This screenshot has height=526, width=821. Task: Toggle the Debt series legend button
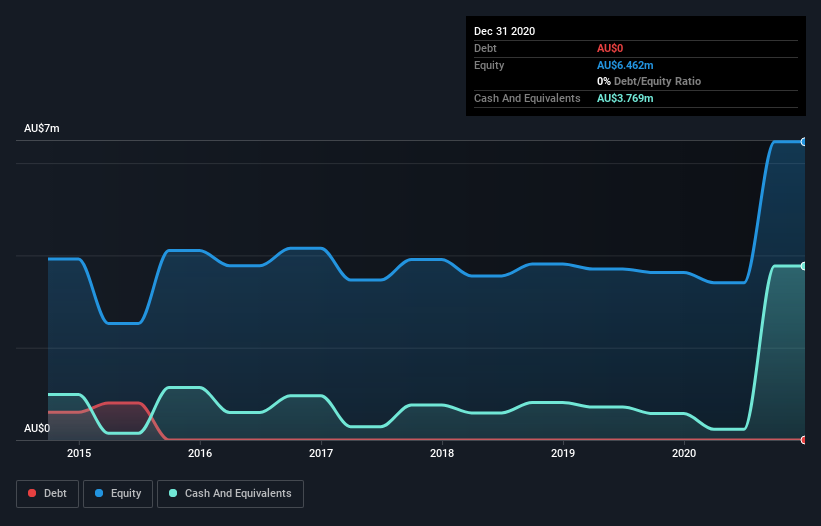pyautogui.click(x=48, y=494)
